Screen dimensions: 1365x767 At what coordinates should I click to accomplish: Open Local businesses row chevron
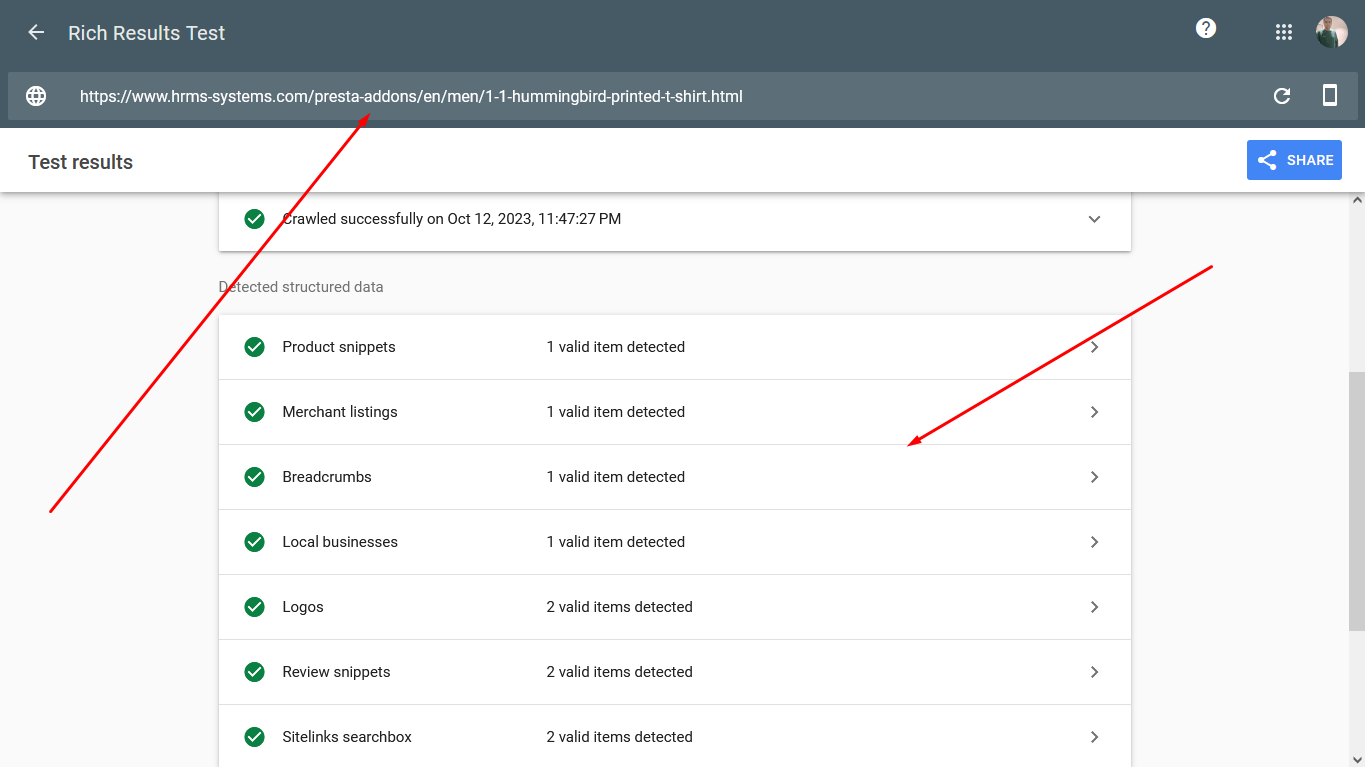pos(1094,542)
